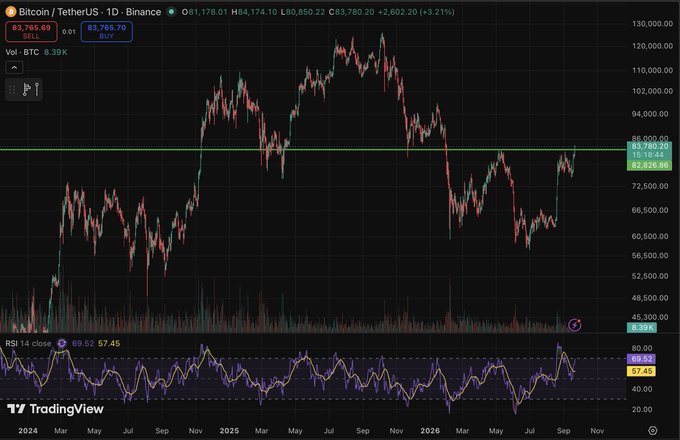Click the H84,174.10 high price value
Screen dimensions: 680x440
pos(254,12)
